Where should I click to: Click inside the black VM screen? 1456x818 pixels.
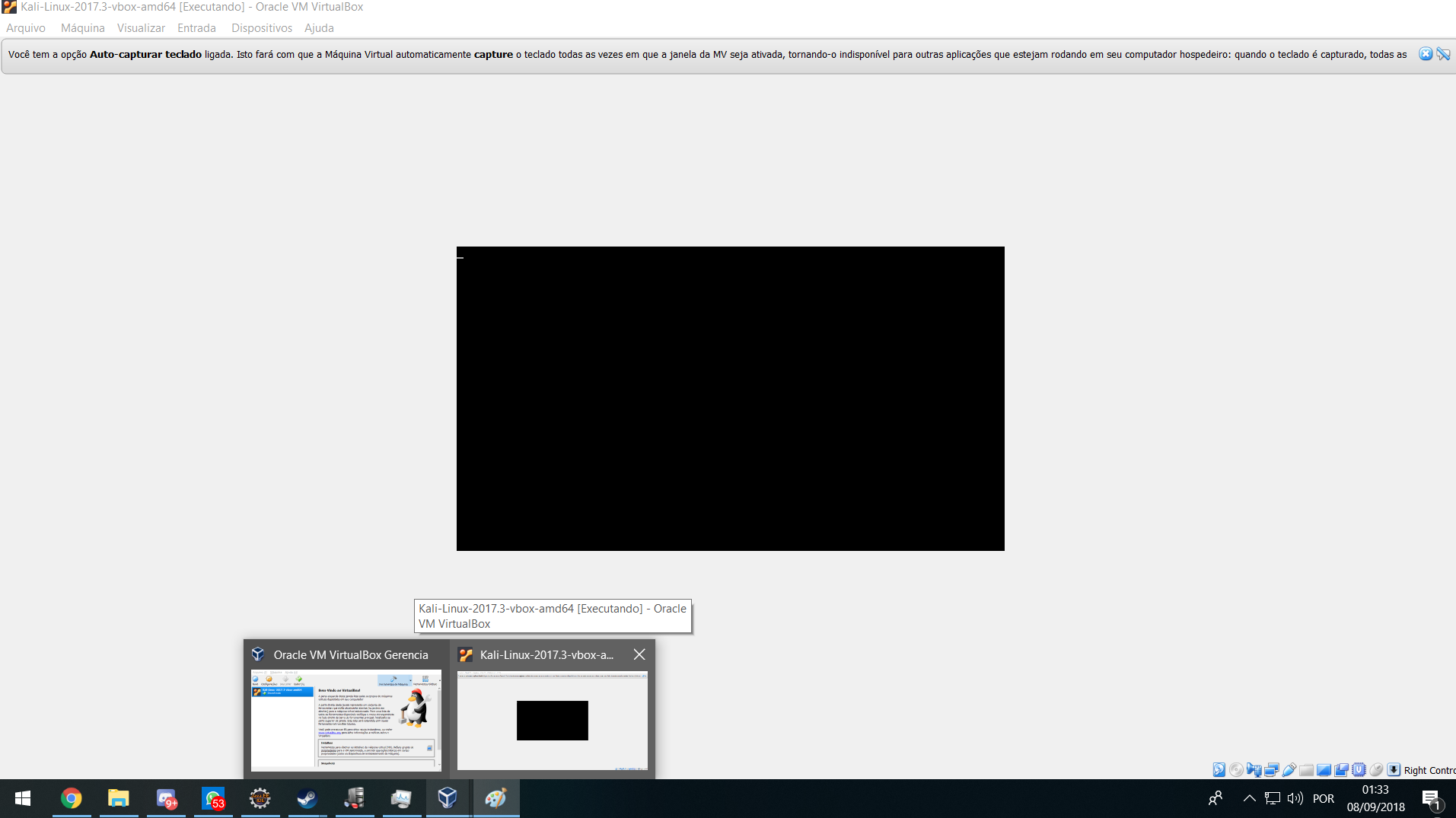pyautogui.click(x=731, y=399)
